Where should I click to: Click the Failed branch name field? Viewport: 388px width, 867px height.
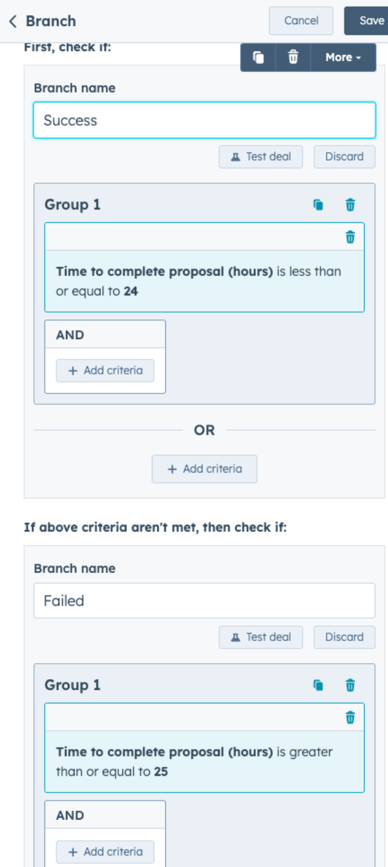tap(205, 600)
